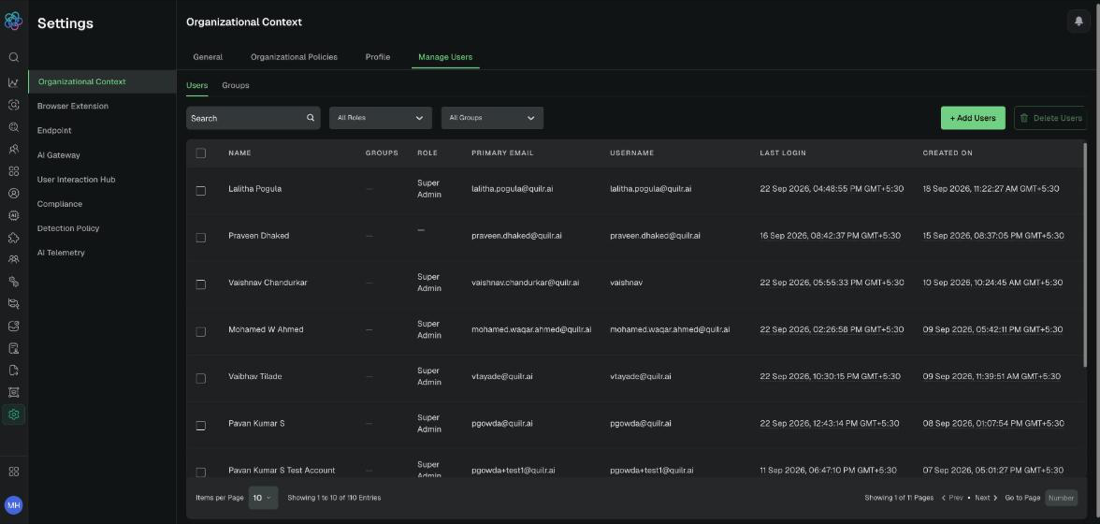Click the + Add Users button

pos(972,118)
